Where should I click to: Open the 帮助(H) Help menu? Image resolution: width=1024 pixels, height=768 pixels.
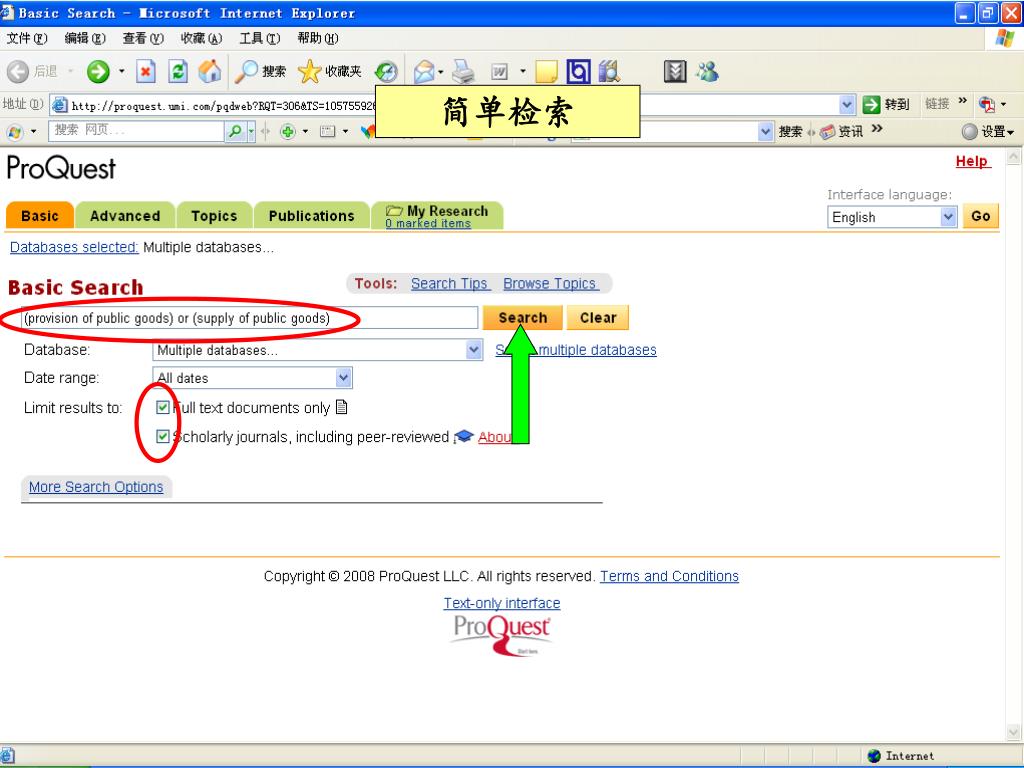(317, 38)
